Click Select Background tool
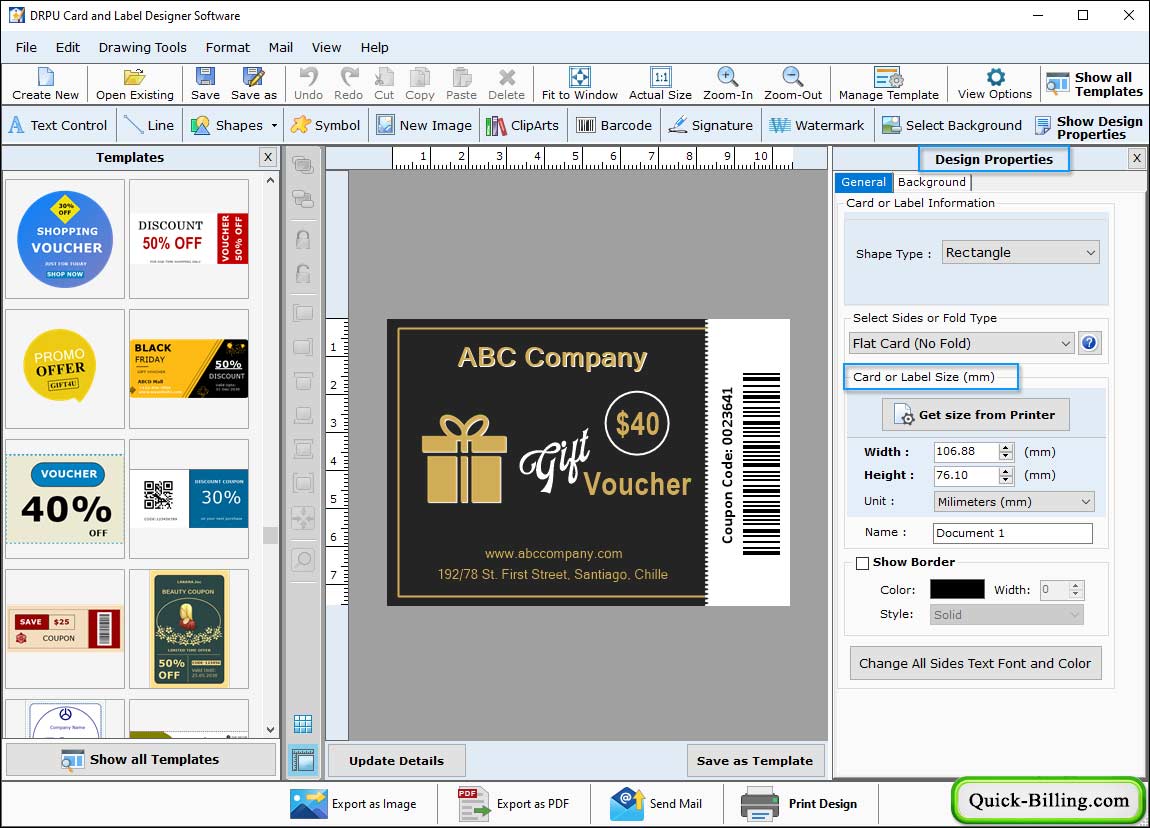Image resolution: width=1150 pixels, height=828 pixels. pos(951,125)
